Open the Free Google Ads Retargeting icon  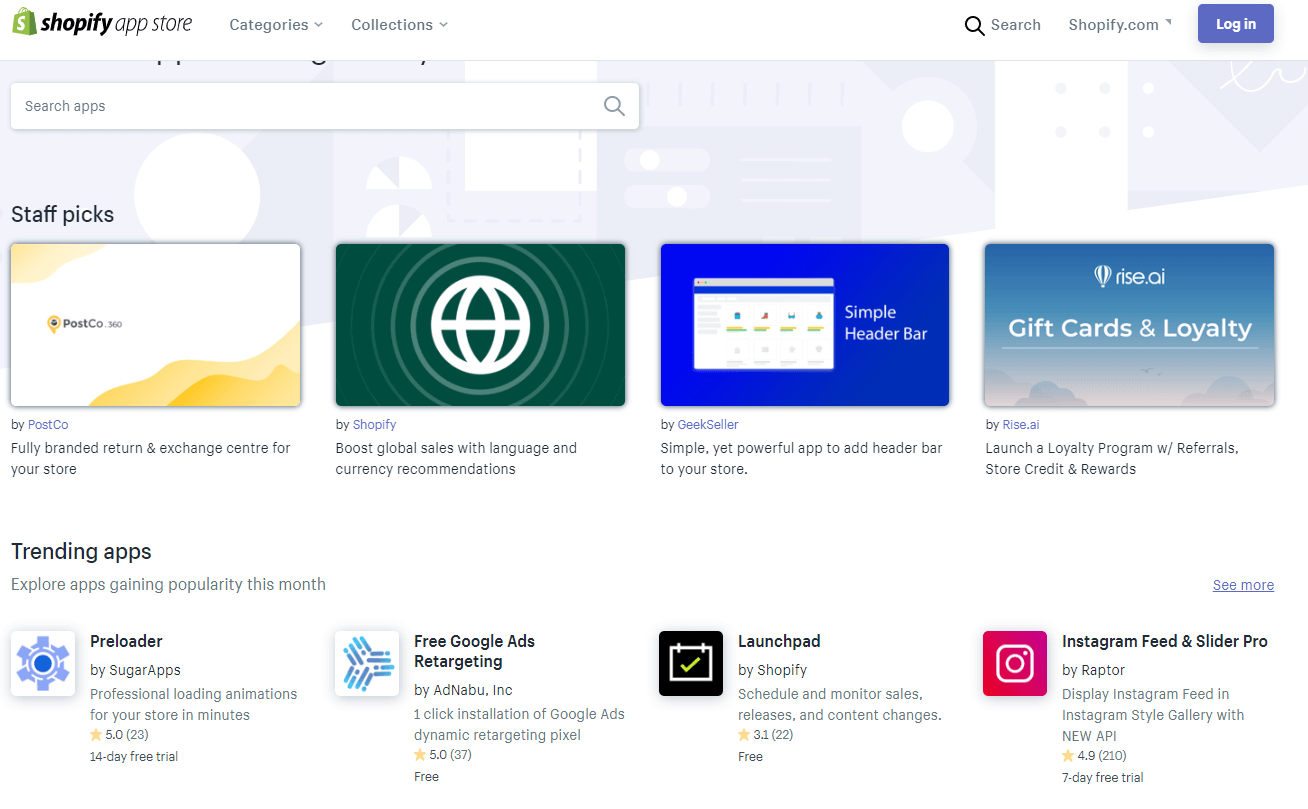(x=367, y=663)
